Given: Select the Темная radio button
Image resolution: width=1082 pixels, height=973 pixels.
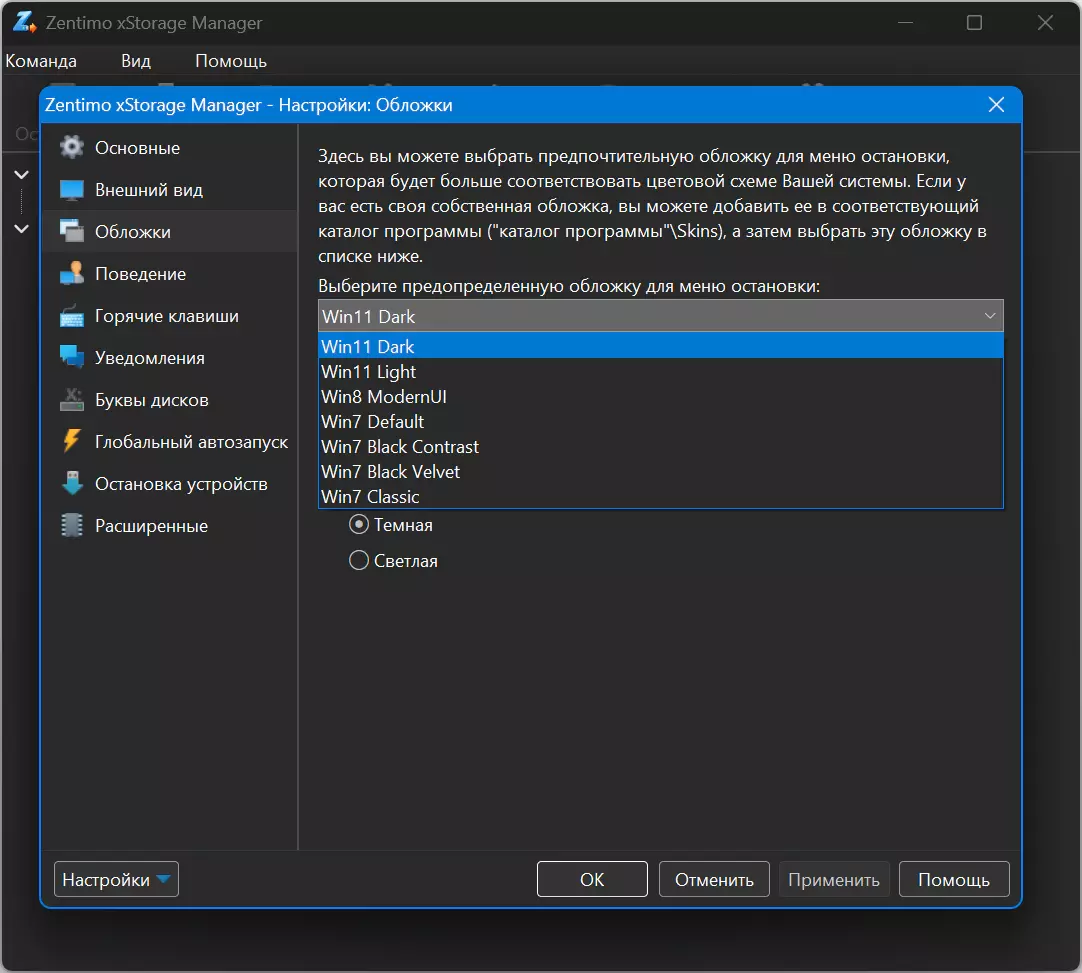Looking at the screenshot, I should click(x=359, y=524).
